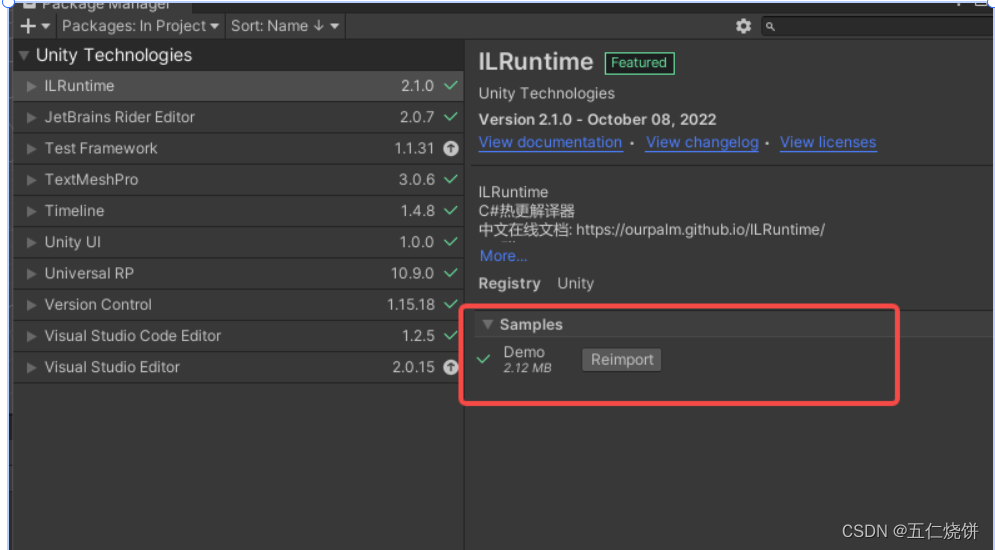Image resolution: width=995 pixels, height=550 pixels.
Task: Open the Sort: Name dropdown
Action: 285,26
